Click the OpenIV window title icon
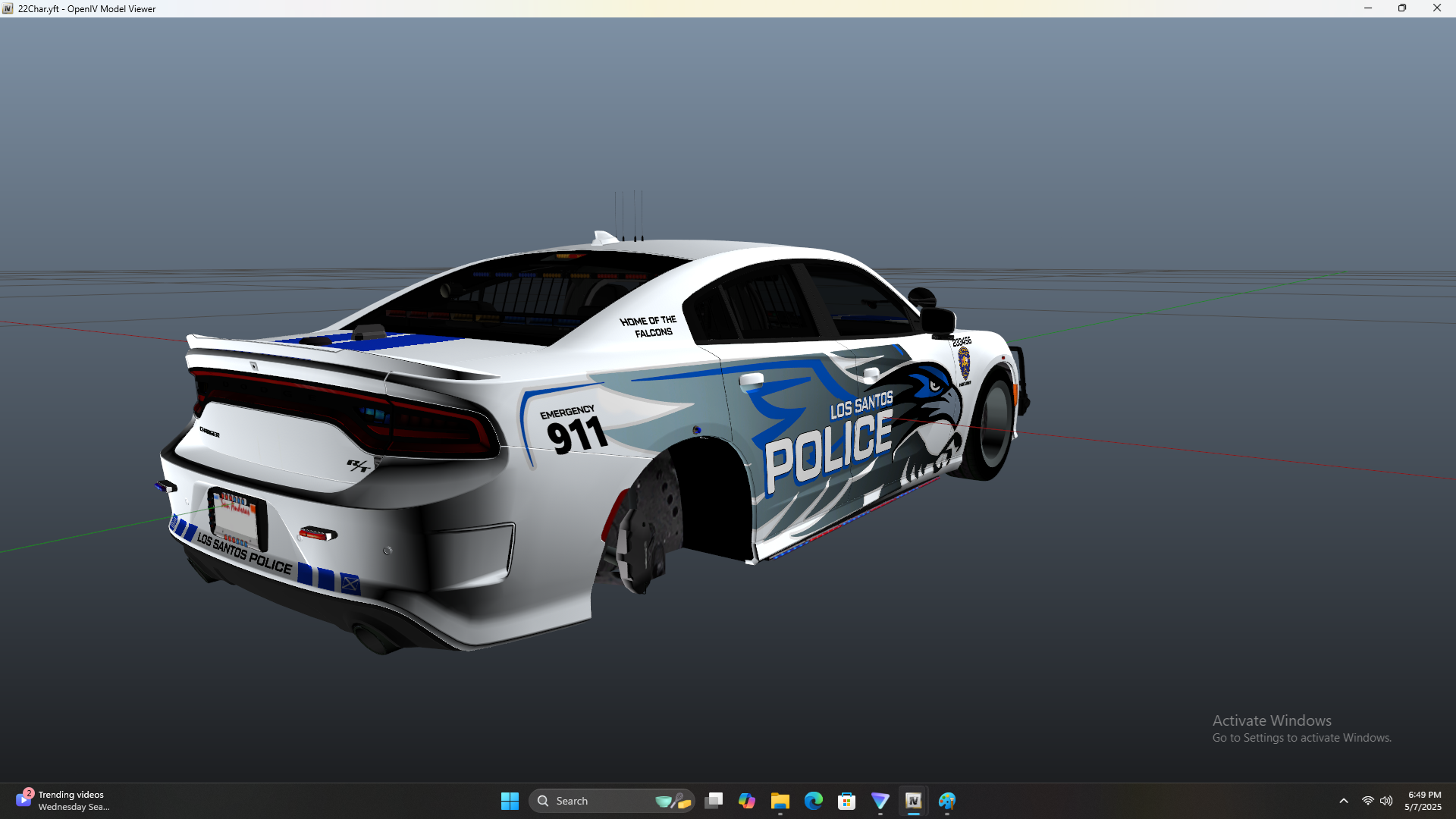1456x819 pixels. pyautogui.click(x=8, y=8)
